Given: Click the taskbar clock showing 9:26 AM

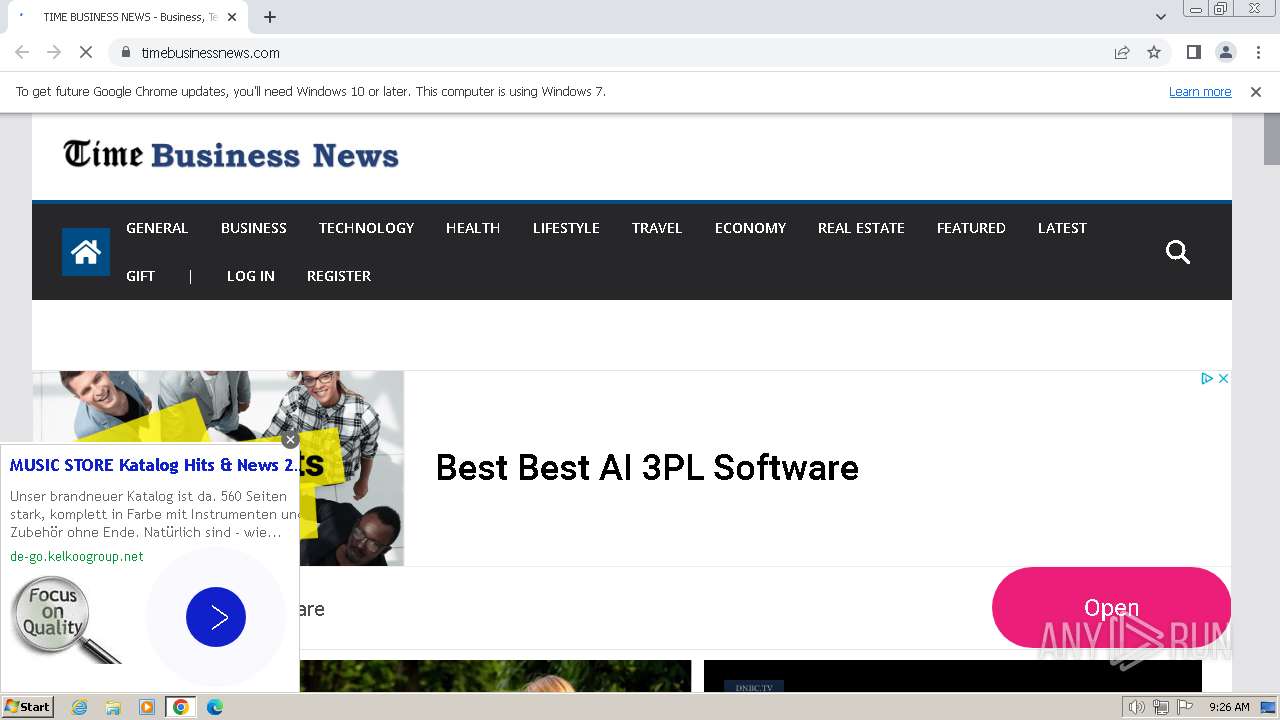Looking at the screenshot, I should tap(1229, 707).
